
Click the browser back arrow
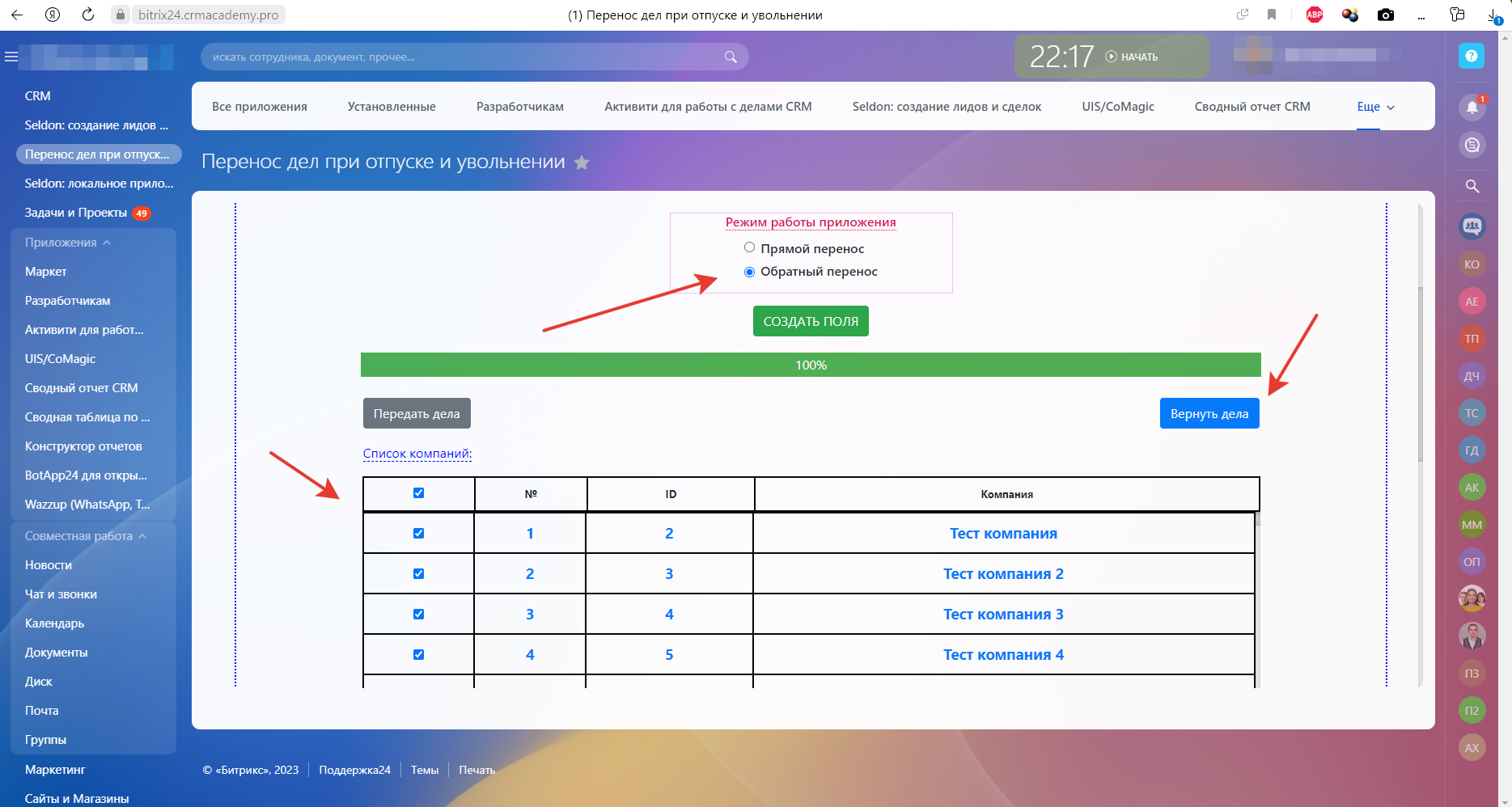[x=17, y=15]
